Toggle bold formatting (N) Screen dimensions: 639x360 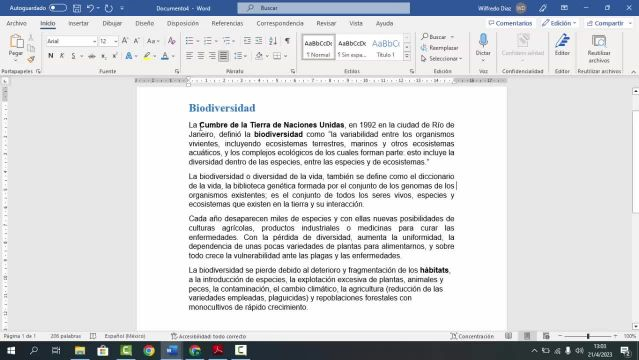coord(51,56)
